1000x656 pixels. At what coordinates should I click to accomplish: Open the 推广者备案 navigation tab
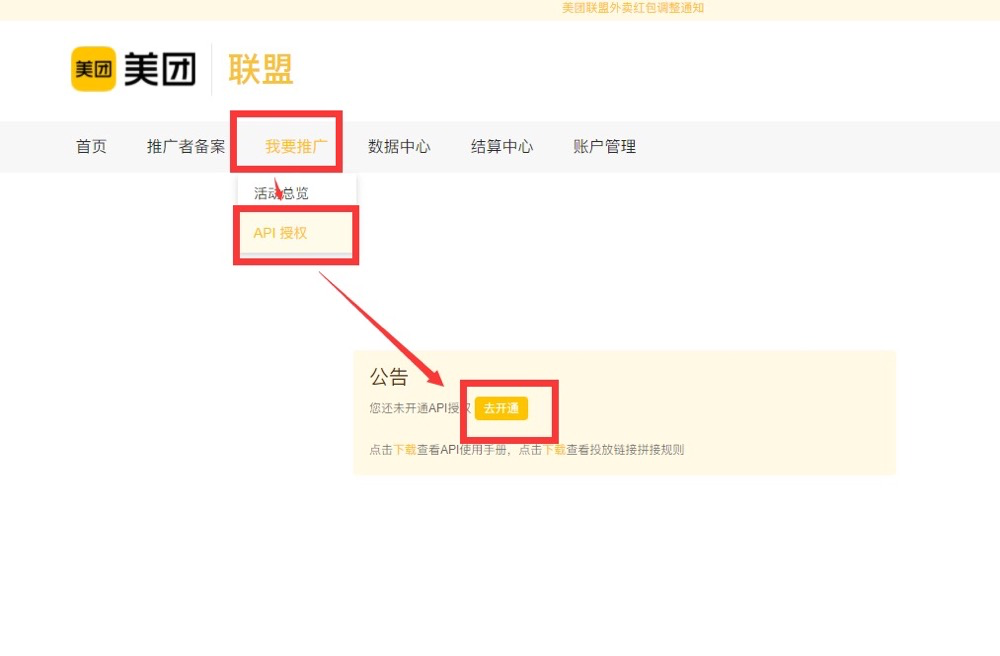pyautogui.click(x=186, y=147)
